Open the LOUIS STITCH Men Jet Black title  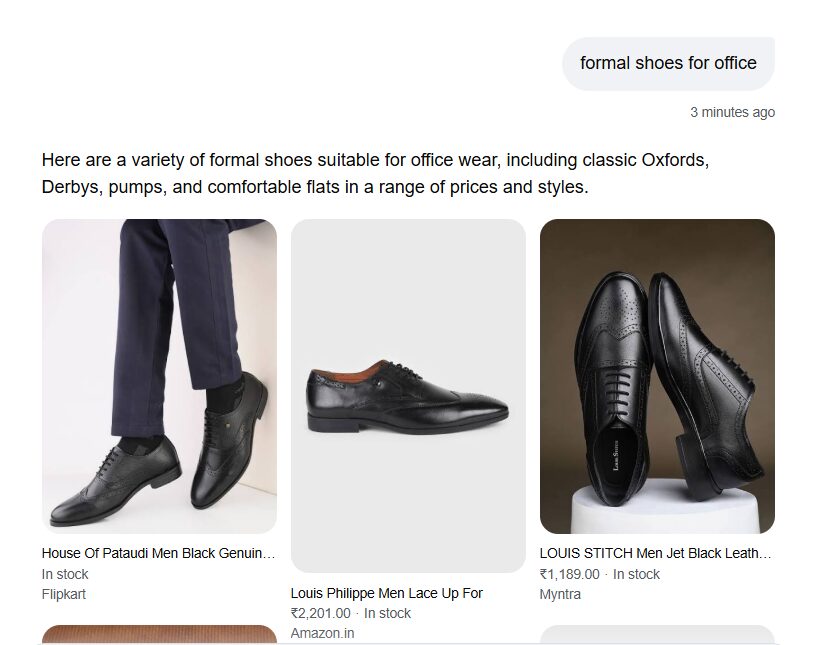pos(655,553)
